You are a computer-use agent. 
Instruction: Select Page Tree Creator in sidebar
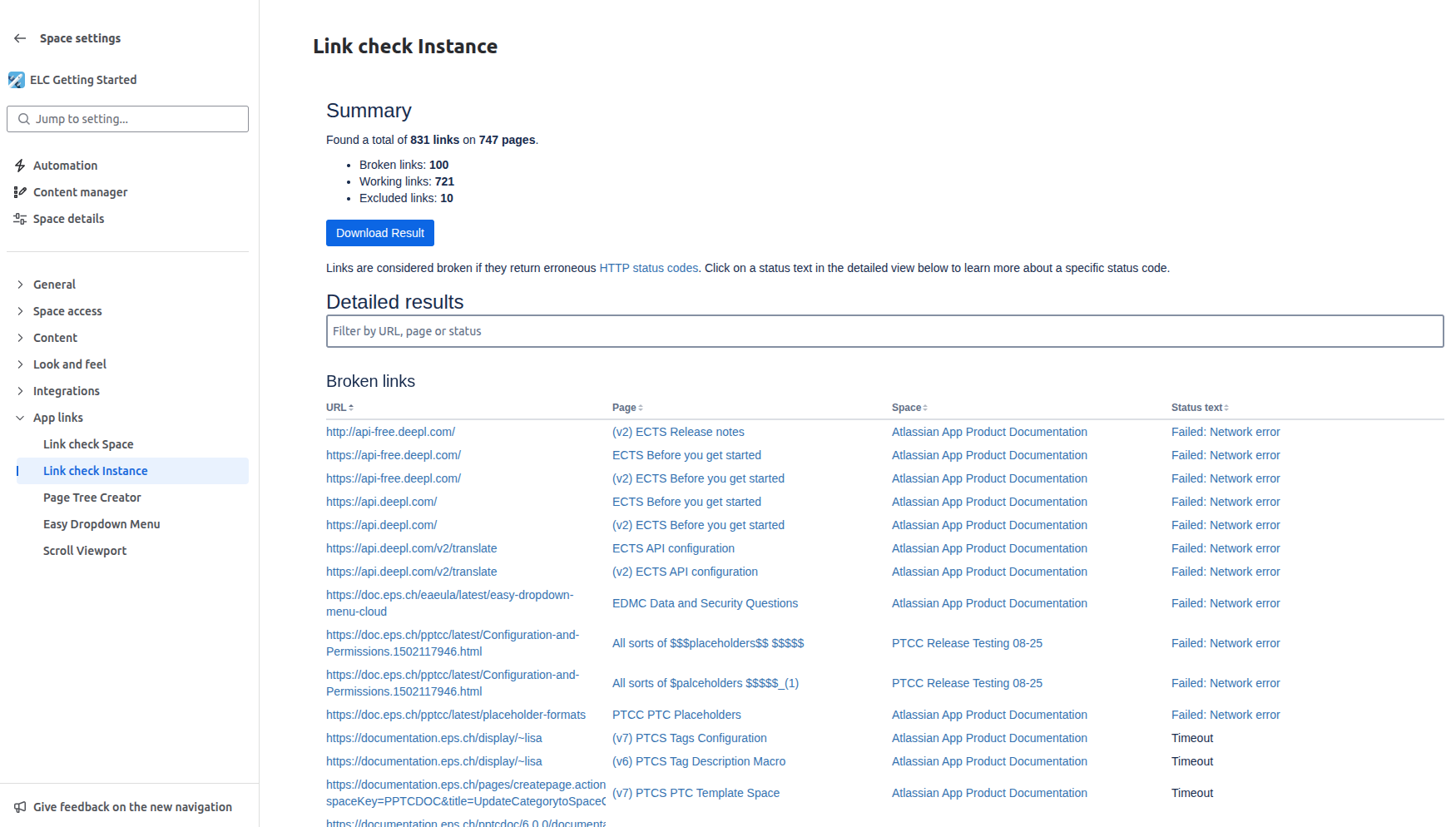point(92,498)
